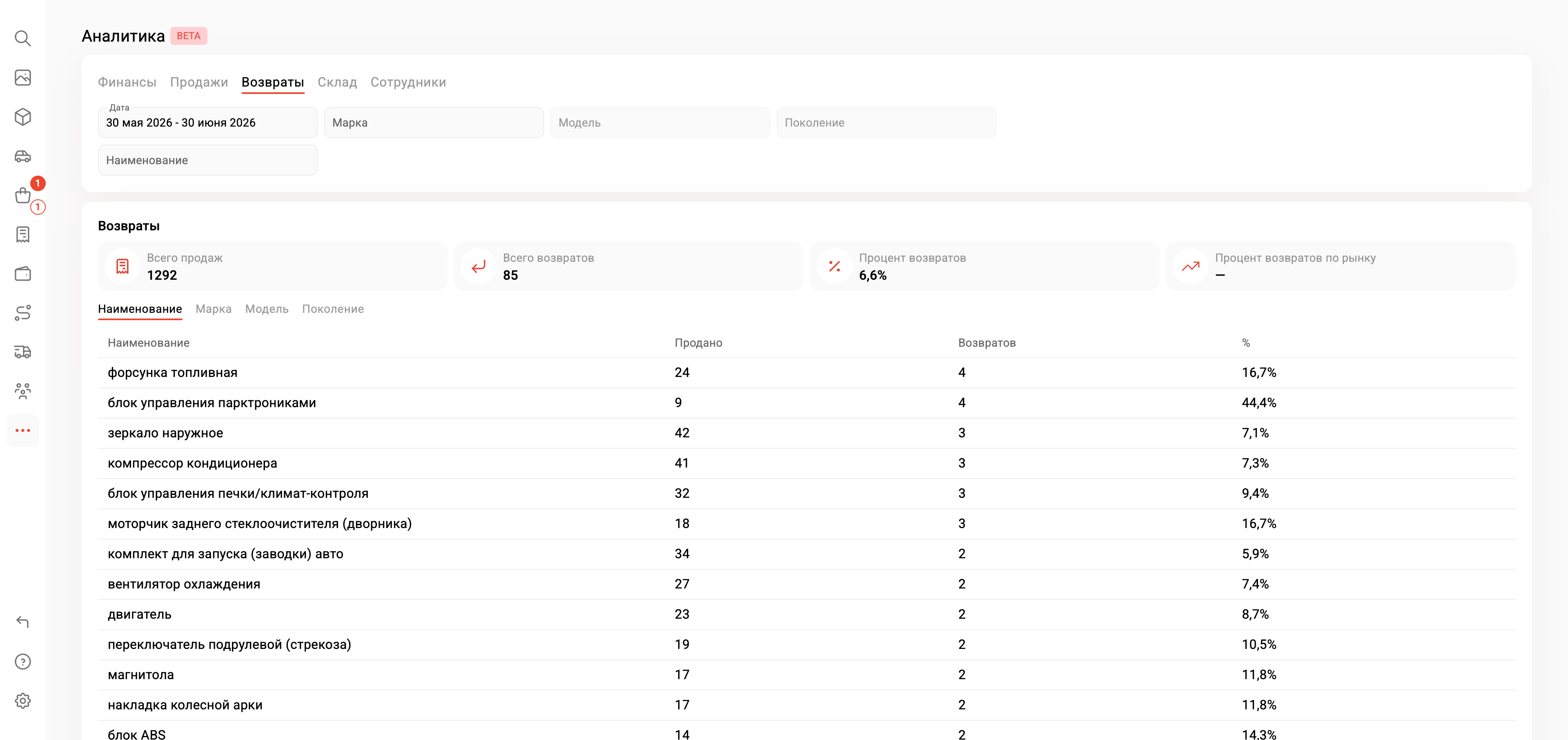Screen dimensions: 1568x740
Task: Click блок управления печки/климат-контроля row
Action: pos(806,493)
